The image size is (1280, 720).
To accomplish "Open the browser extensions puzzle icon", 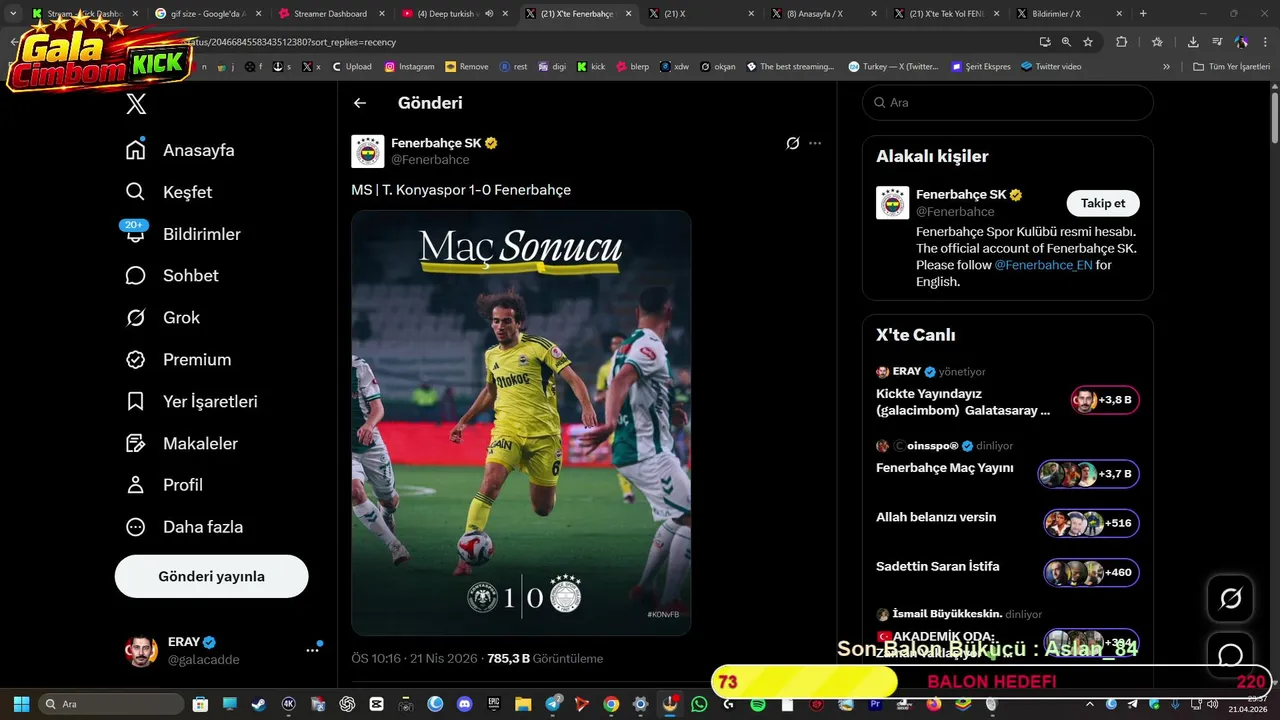I will coord(1121,42).
